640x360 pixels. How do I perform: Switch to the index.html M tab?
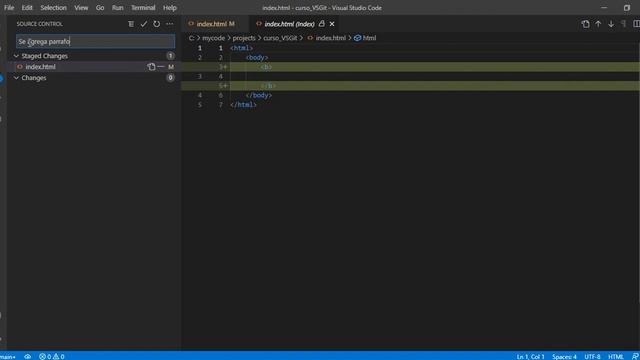(215, 24)
